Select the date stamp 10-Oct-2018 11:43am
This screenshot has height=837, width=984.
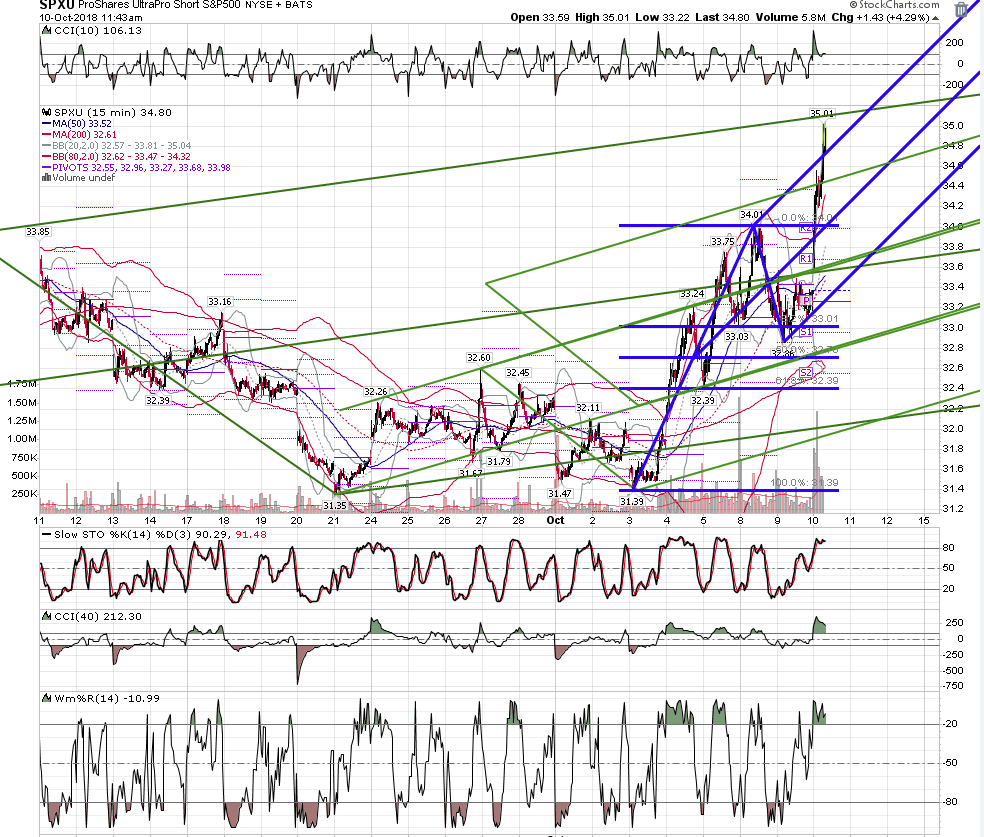click(x=91, y=18)
